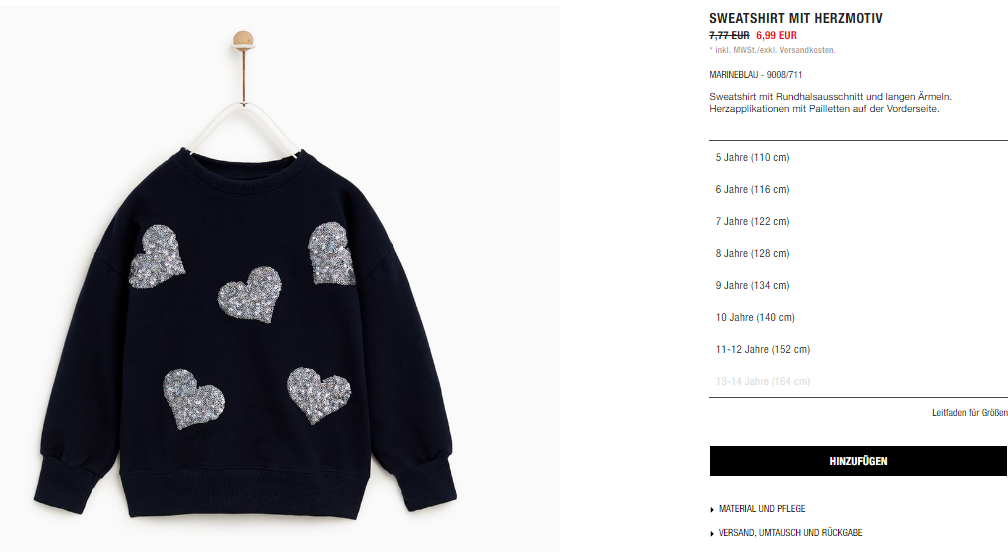Click the red 6,99 EUR sale price
This screenshot has height=552, width=1008.
pos(776,36)
